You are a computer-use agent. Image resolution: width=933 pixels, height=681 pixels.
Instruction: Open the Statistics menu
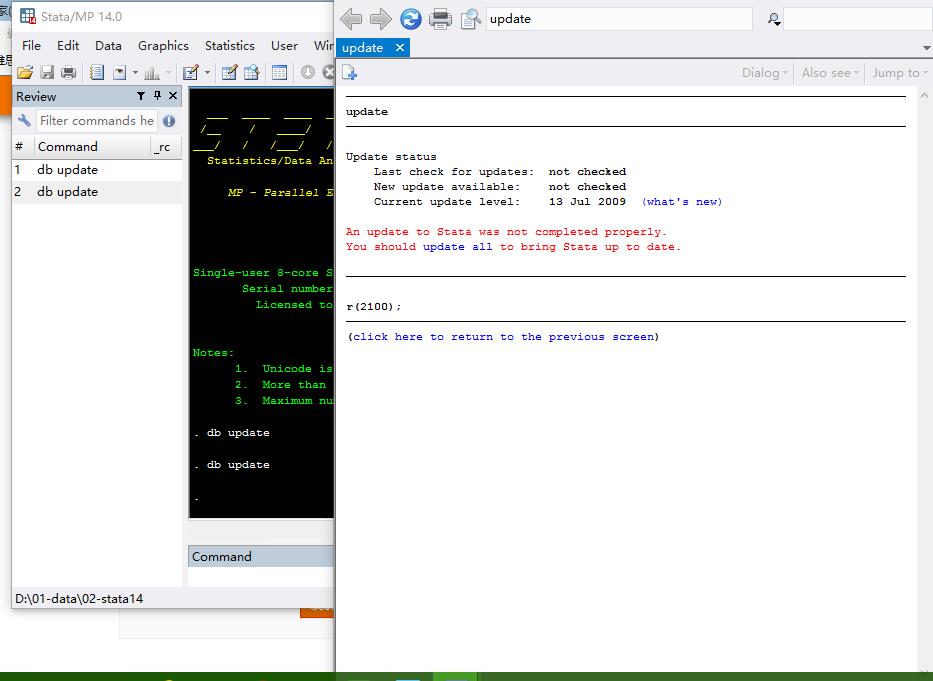click(x=229, y=45)
